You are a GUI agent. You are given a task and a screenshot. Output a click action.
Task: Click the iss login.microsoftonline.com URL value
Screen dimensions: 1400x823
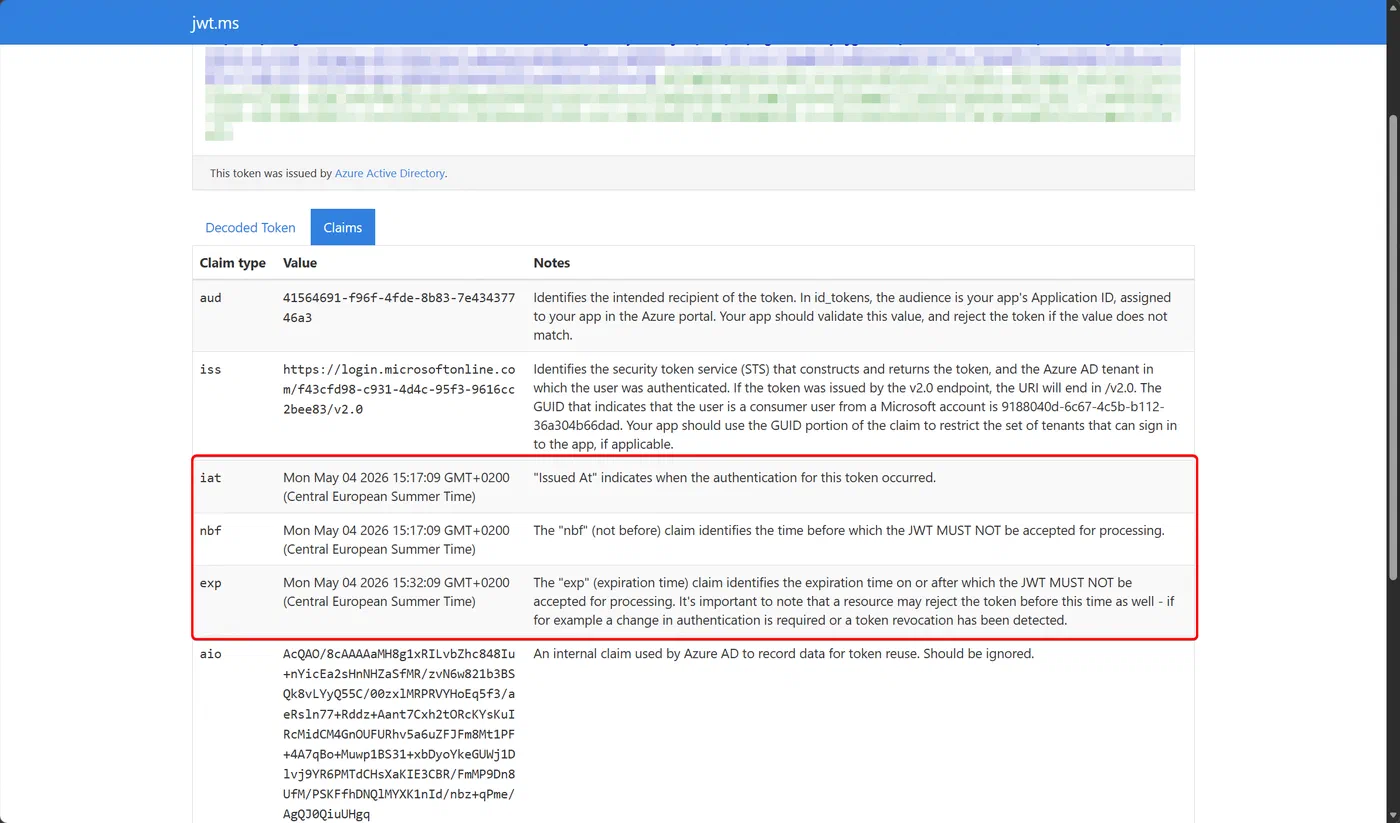coord(399,389)
